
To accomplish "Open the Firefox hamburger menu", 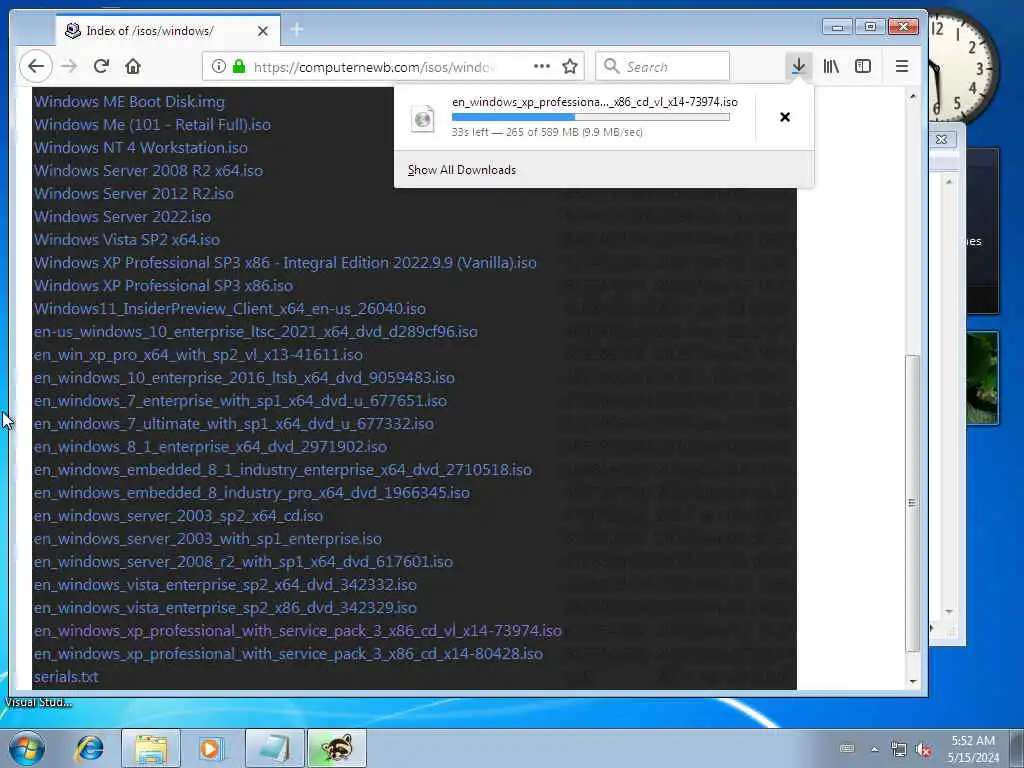I will 902,66.
